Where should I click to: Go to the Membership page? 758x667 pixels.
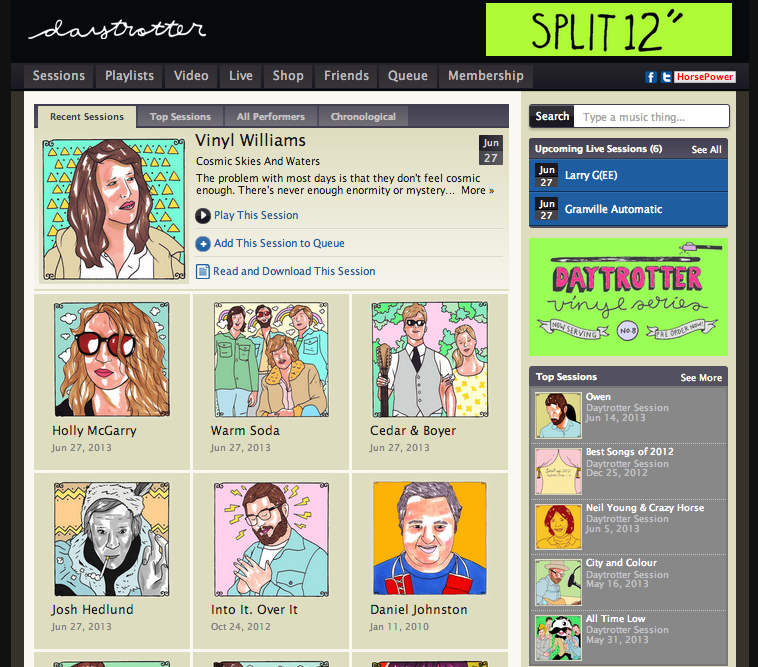click(485, 76)
